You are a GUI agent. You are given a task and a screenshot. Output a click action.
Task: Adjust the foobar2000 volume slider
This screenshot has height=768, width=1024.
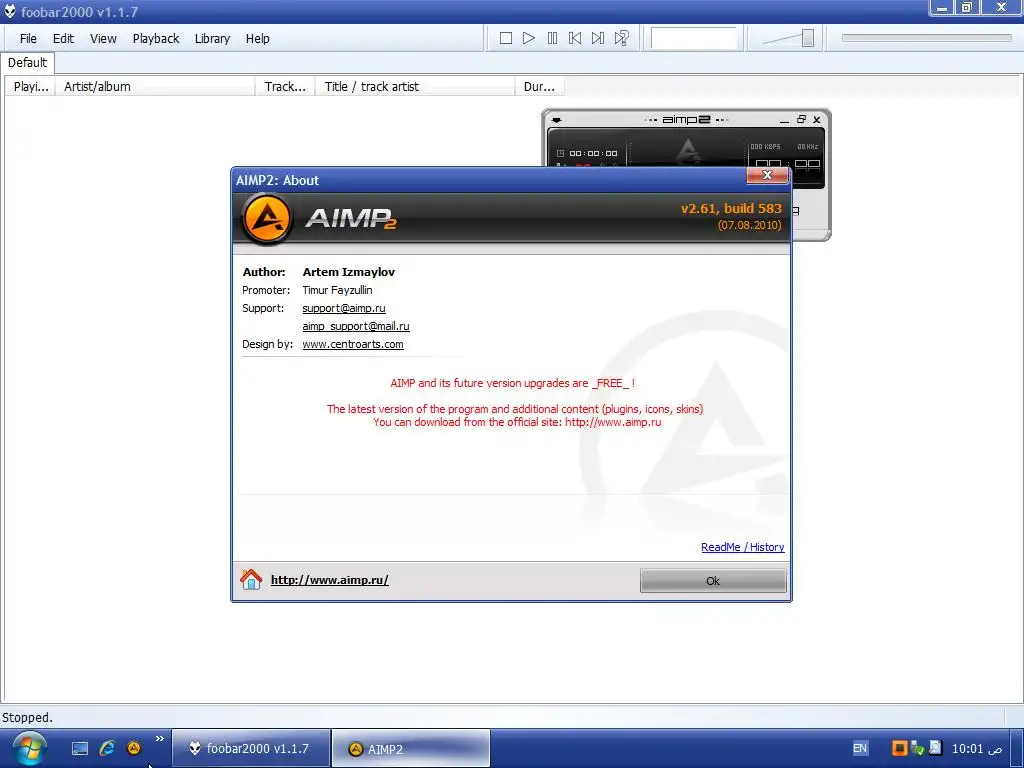(788, 39)
